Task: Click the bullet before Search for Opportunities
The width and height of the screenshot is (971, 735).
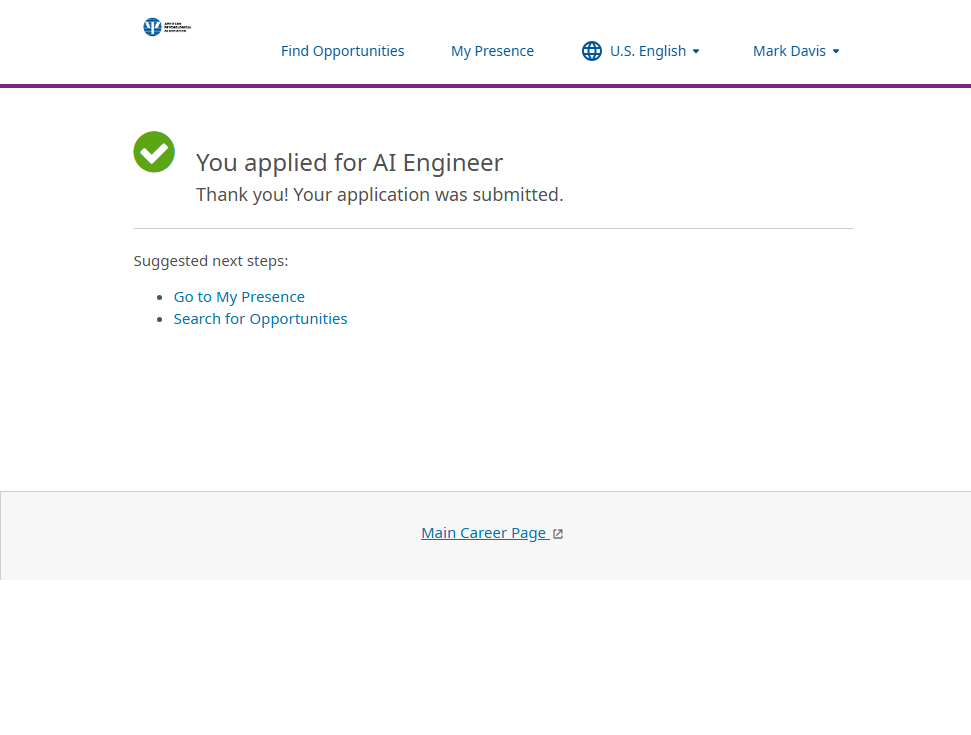Action: click(x=160, y=320)
